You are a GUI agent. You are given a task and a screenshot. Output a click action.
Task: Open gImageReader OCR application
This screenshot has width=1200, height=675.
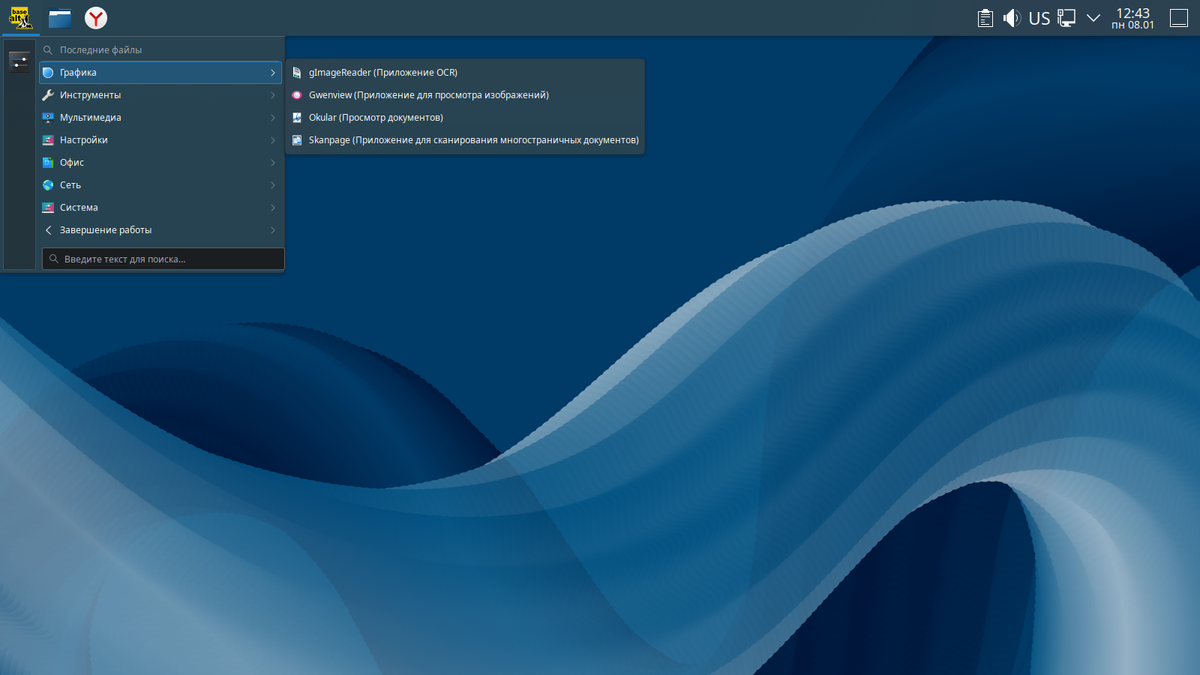point(380,72)
